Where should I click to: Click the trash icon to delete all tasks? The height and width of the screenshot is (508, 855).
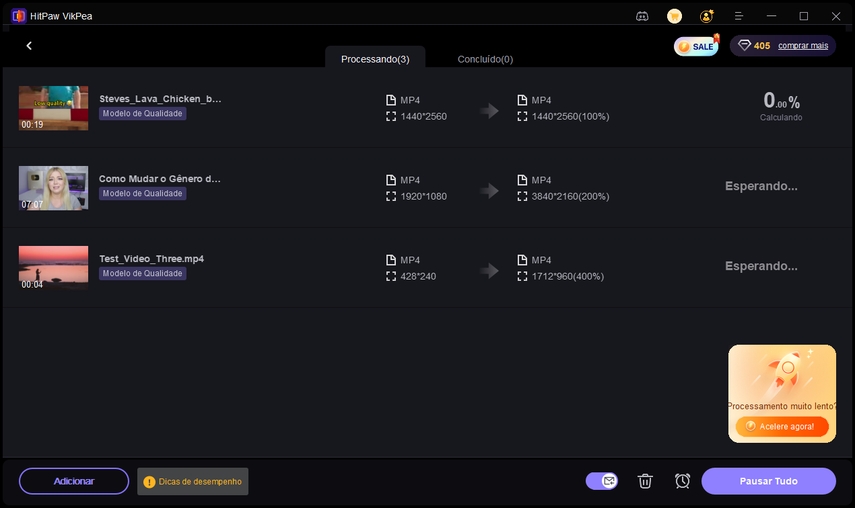[646, 481]
